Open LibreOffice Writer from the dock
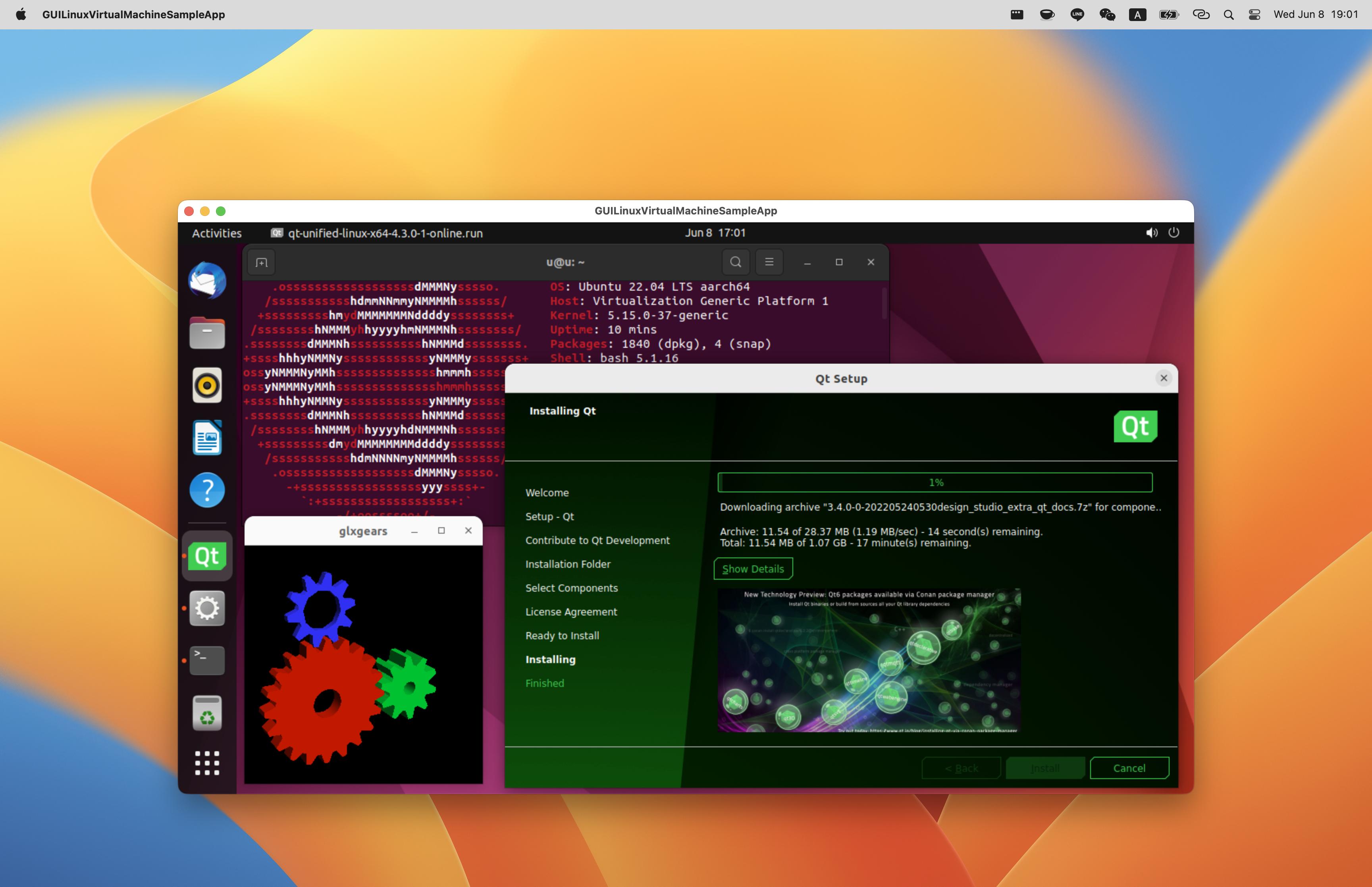This screenshot has height=887, width=1372. (x=207, y=438)
